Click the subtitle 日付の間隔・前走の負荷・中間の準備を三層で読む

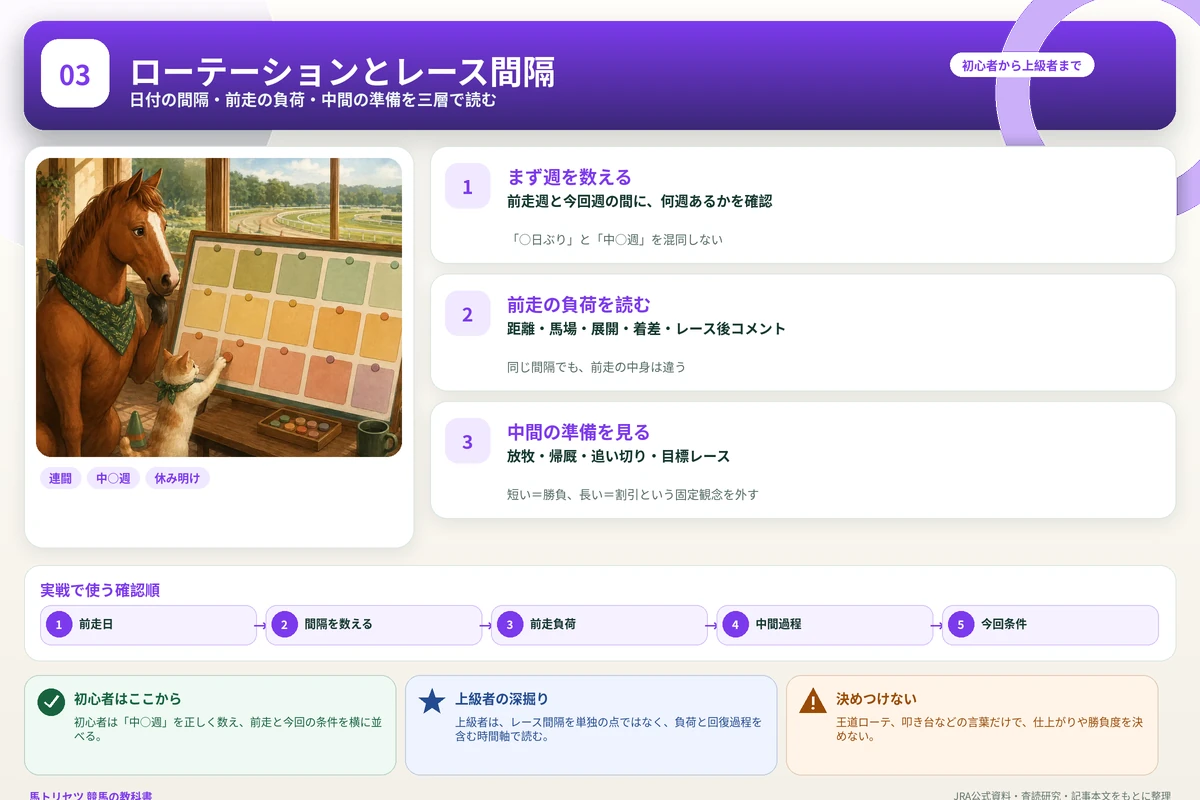click(x=313, y=101)
